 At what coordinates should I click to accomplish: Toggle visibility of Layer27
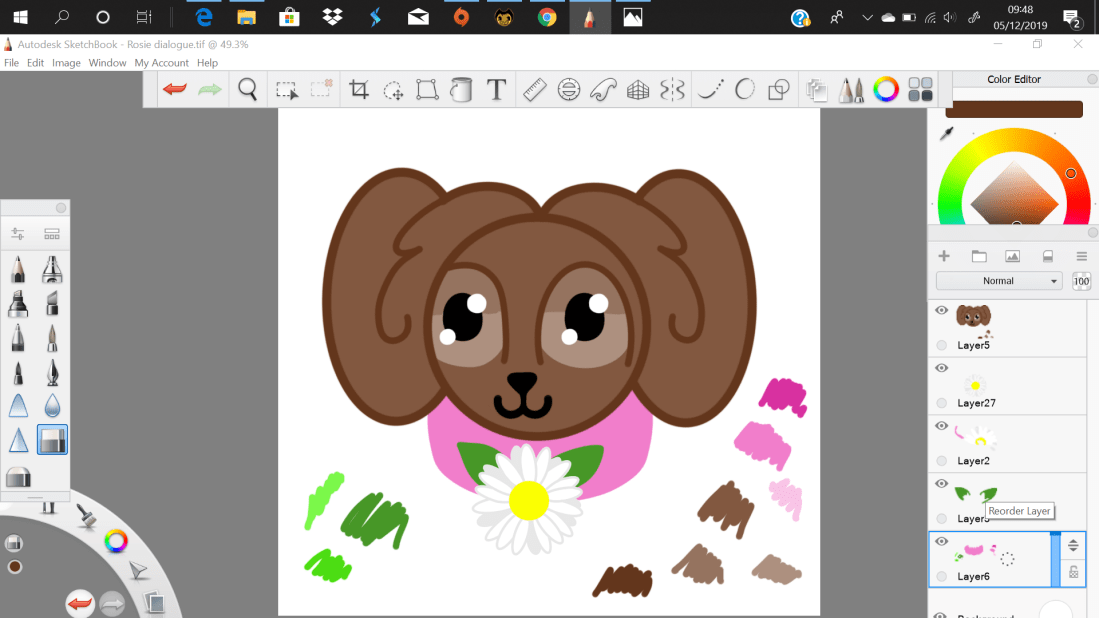[941, 368]
